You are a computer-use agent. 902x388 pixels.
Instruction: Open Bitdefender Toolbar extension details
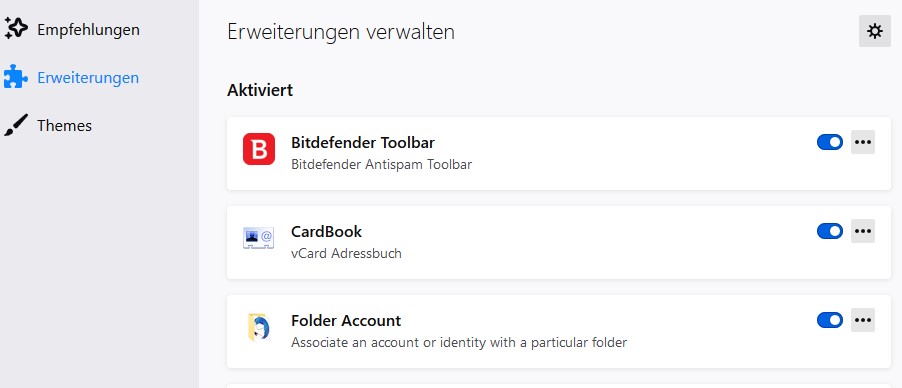point(363,142)
